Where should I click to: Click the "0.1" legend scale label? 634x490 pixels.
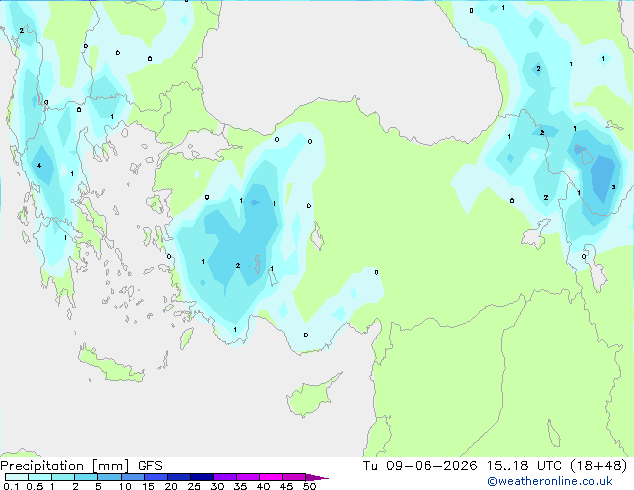[11, 486]
